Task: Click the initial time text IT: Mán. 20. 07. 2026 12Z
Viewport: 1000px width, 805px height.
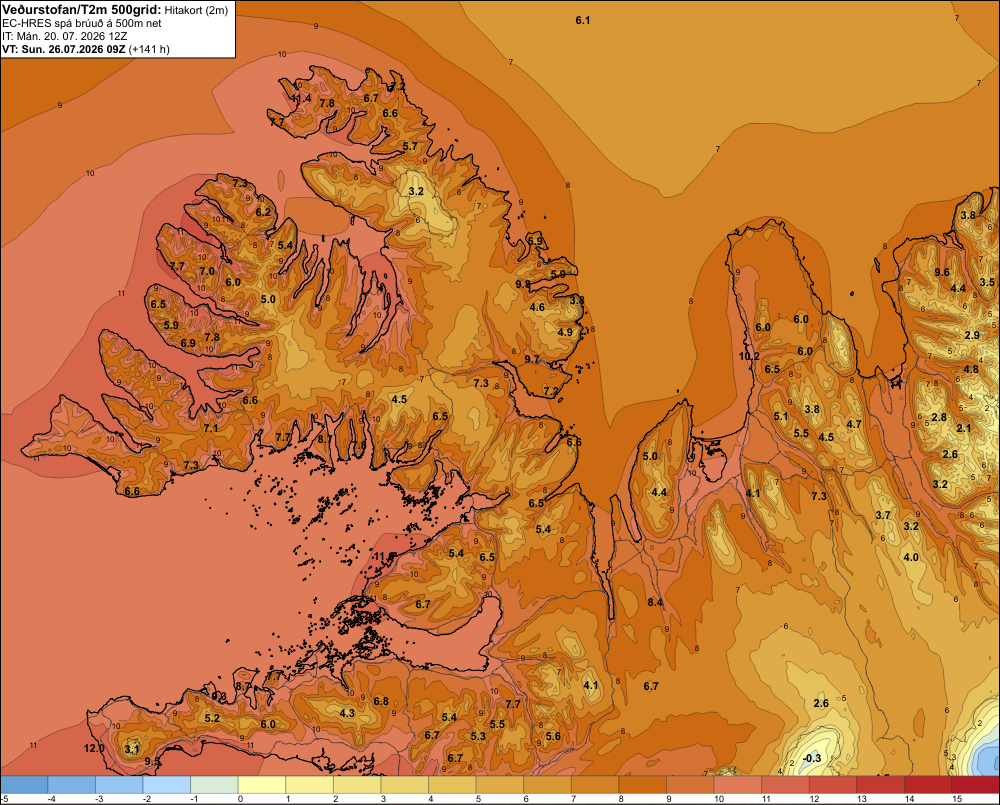Action: (x=64, y=36)
